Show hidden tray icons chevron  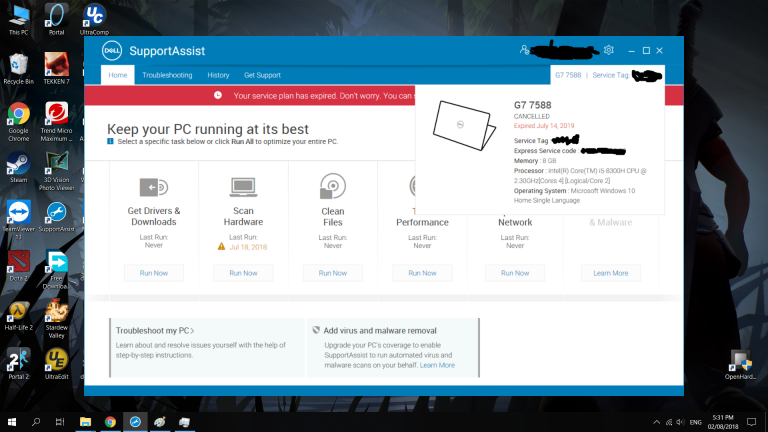click(x=656, y=422)
